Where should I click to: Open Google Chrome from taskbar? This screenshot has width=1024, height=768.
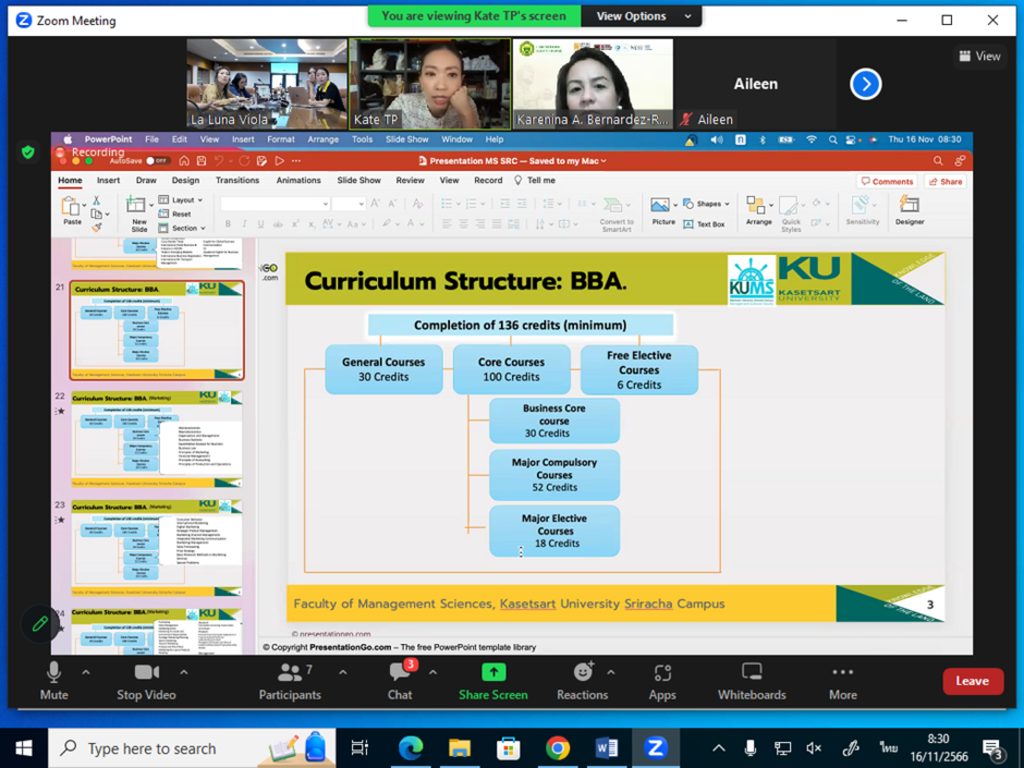coord(557,748)
